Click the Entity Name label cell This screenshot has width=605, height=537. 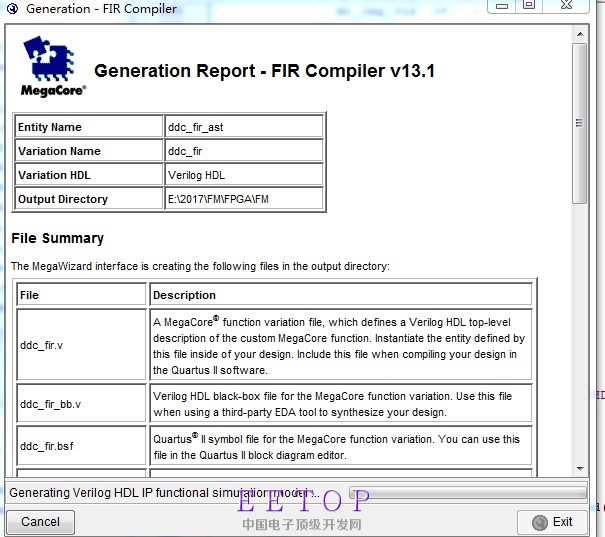(89, 127)
